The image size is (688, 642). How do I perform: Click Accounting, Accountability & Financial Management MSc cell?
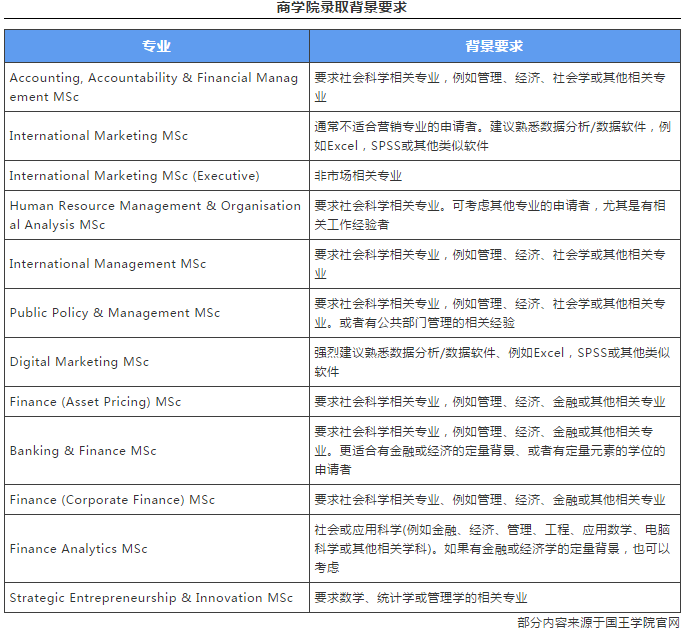pos(154,87)
